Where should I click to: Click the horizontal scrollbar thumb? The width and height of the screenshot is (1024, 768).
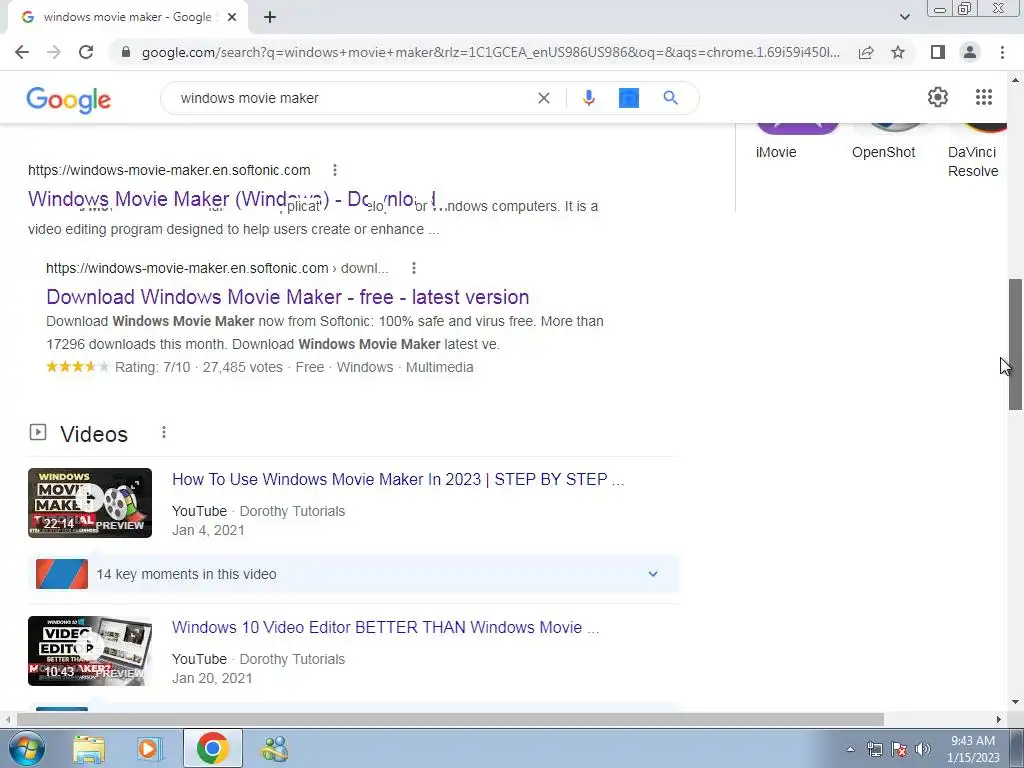click(450, 719)
